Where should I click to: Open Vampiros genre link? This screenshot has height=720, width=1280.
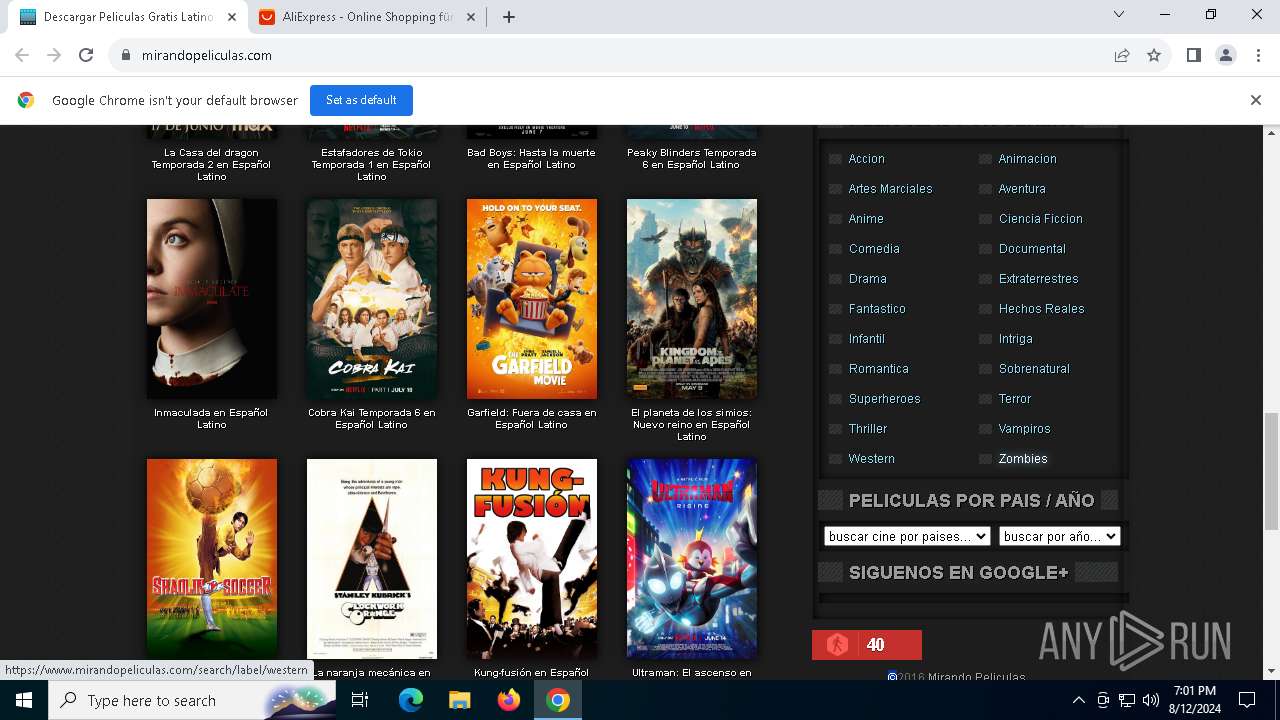click(x=1024, y=429)
